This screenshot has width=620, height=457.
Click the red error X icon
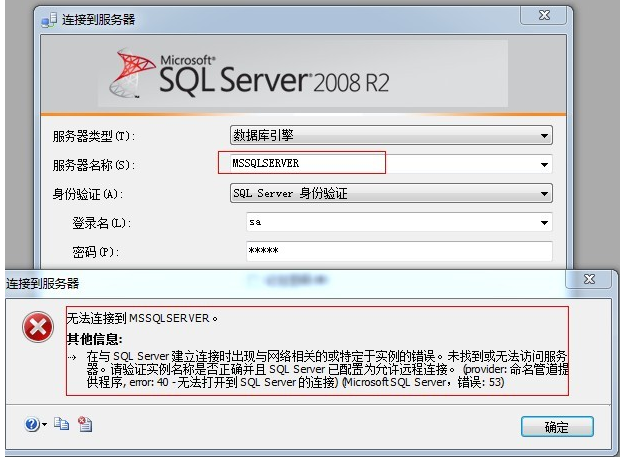click(38, 328)
